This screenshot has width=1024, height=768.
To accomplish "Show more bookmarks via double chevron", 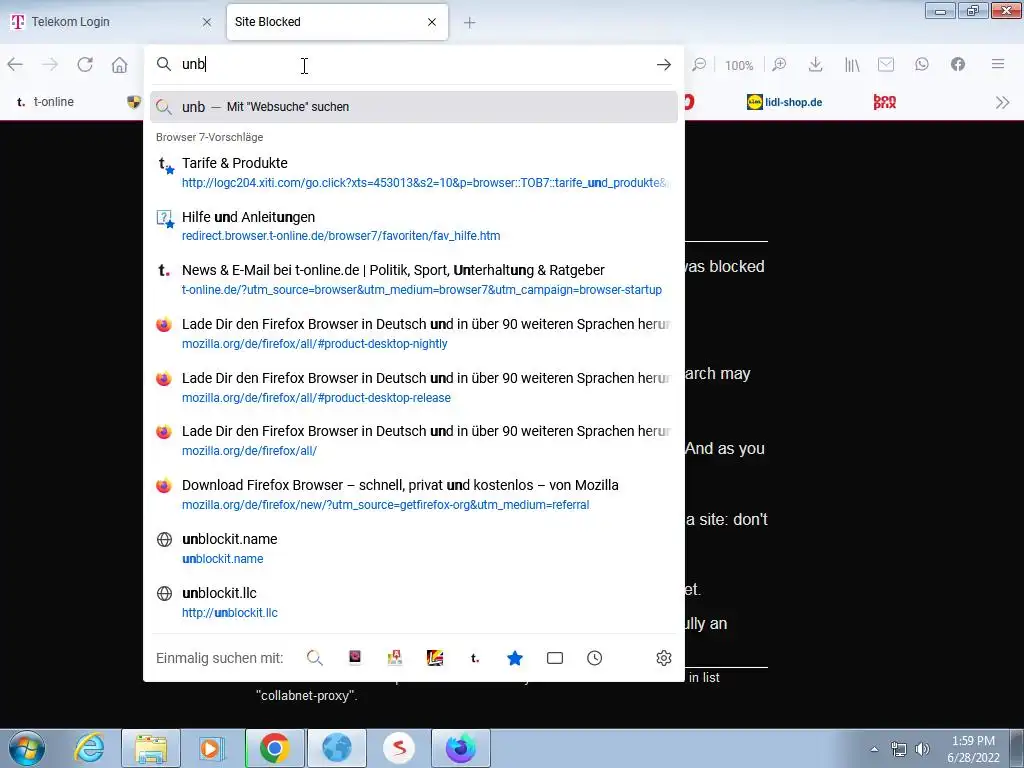I will point(1002,103).
